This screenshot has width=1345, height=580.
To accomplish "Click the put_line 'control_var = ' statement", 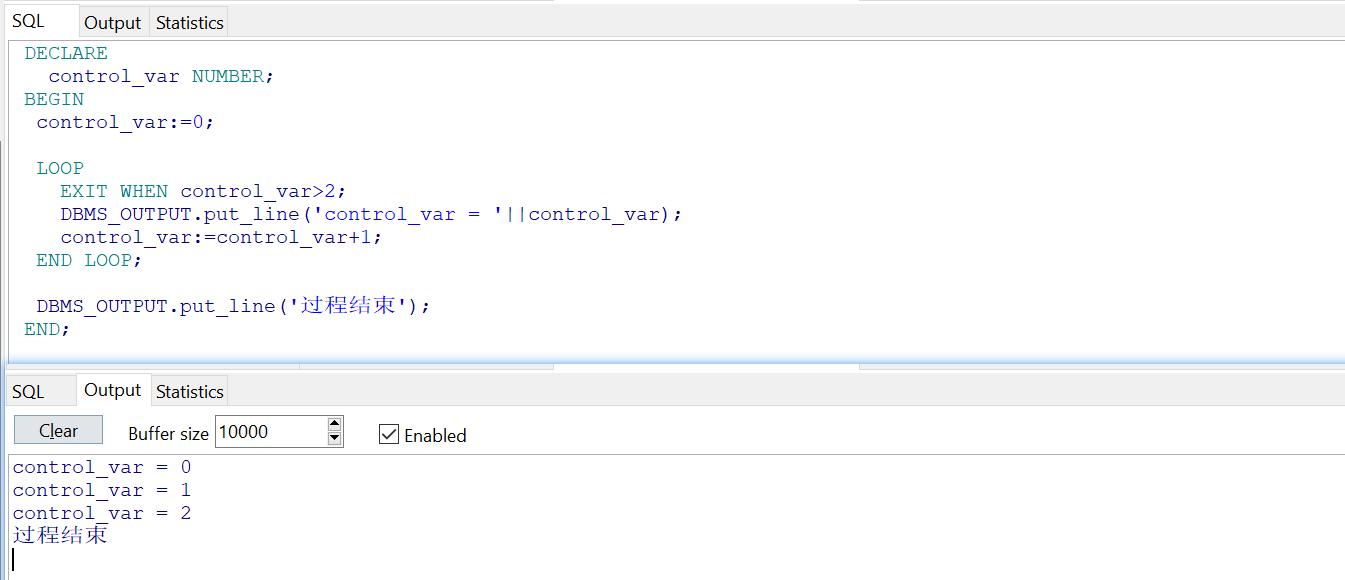I will pyautogui.click(x=371, y=214).
